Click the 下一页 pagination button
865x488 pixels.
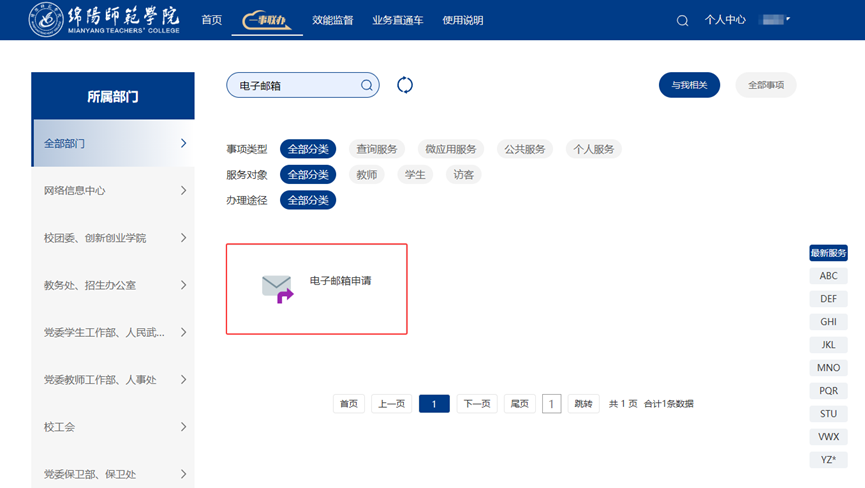click(477, 404)
